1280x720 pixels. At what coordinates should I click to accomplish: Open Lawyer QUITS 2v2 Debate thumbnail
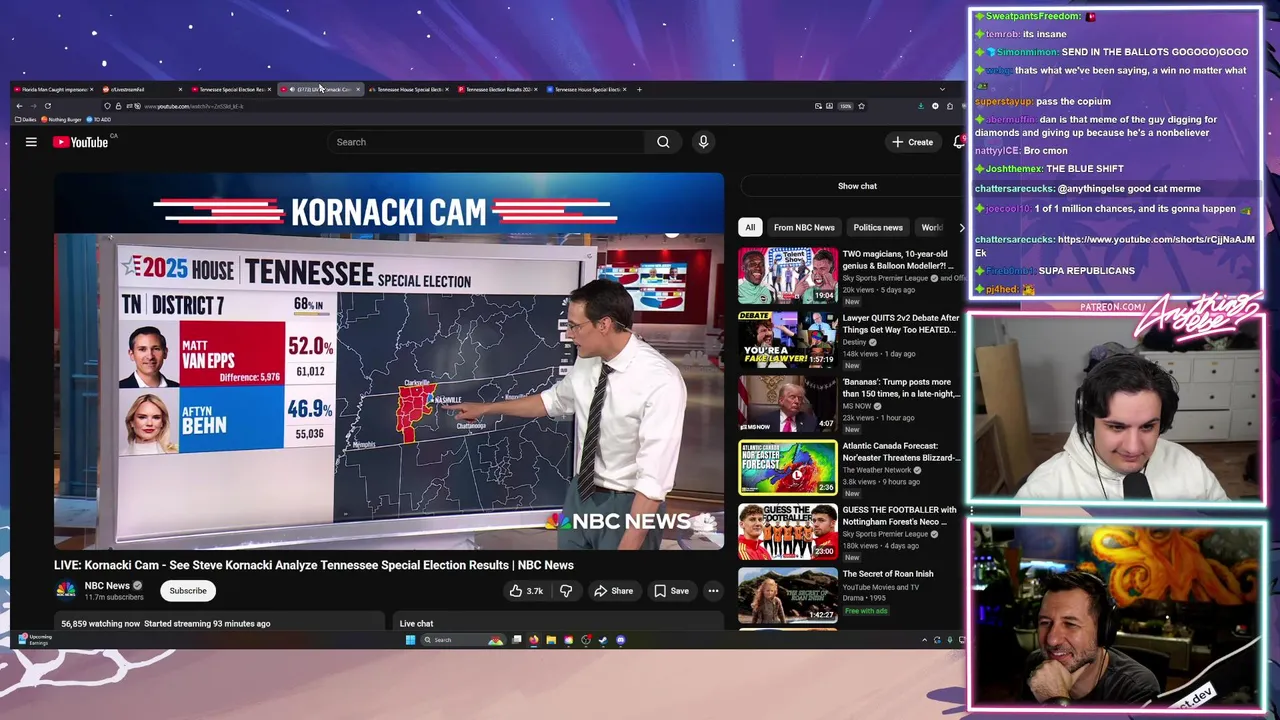pyautogui.click(x=788, y=339)
